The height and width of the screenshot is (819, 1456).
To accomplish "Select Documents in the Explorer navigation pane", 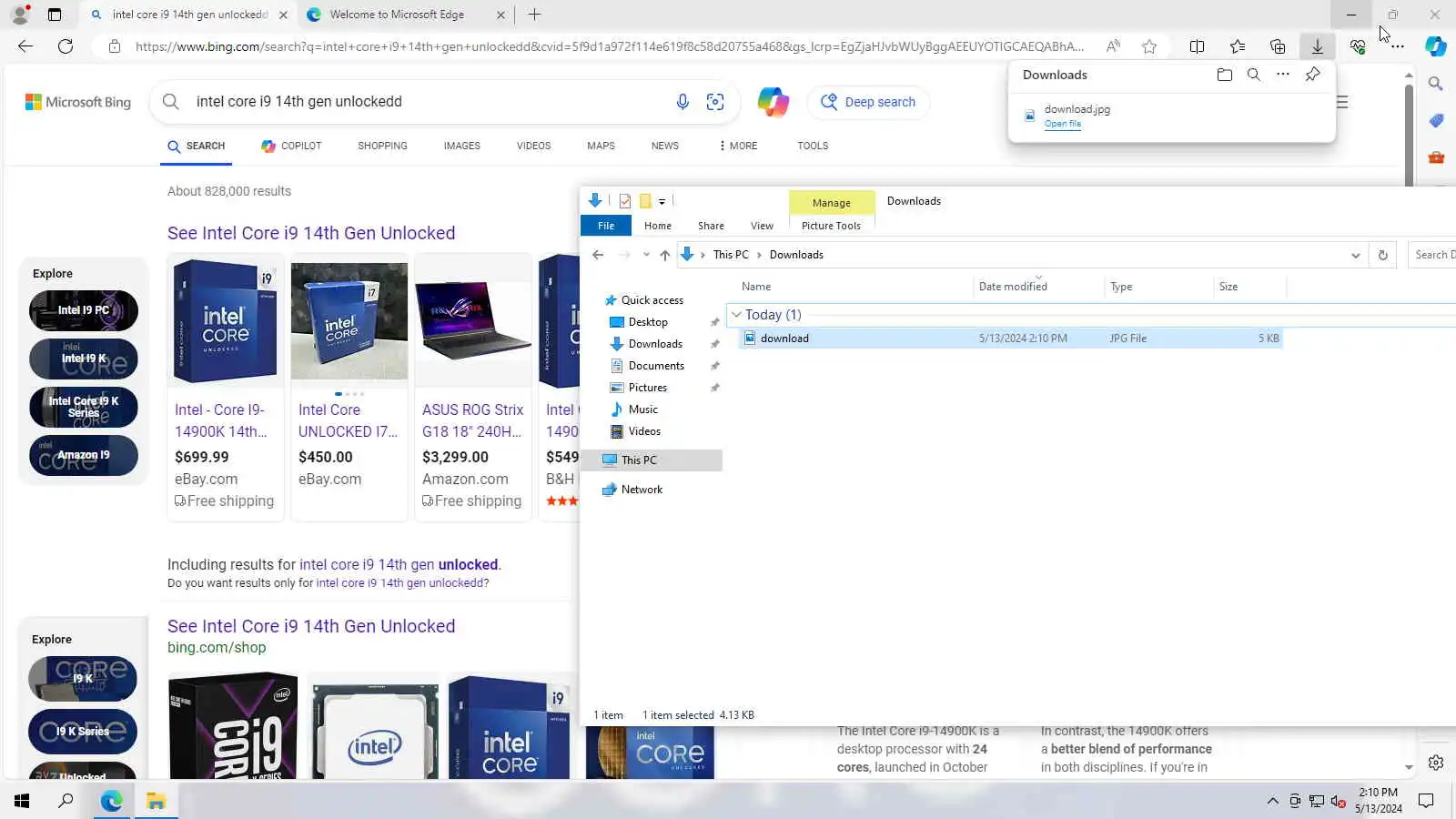I will [656, 366].
